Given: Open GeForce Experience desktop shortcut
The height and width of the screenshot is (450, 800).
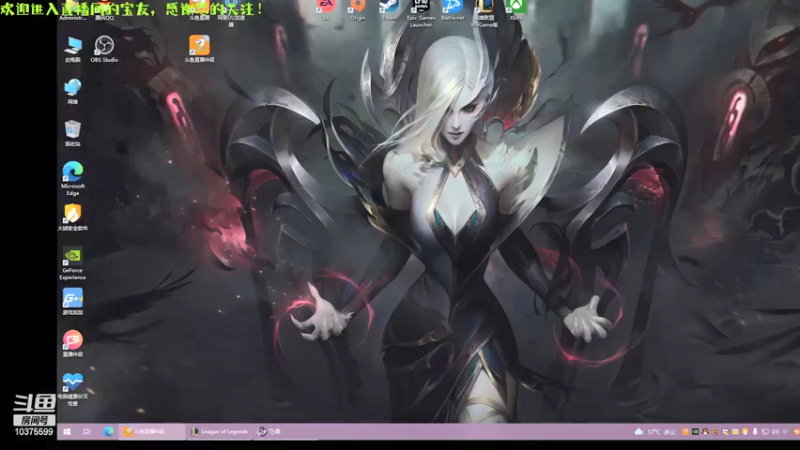Looking at the screenshot, I should (72, 263).
